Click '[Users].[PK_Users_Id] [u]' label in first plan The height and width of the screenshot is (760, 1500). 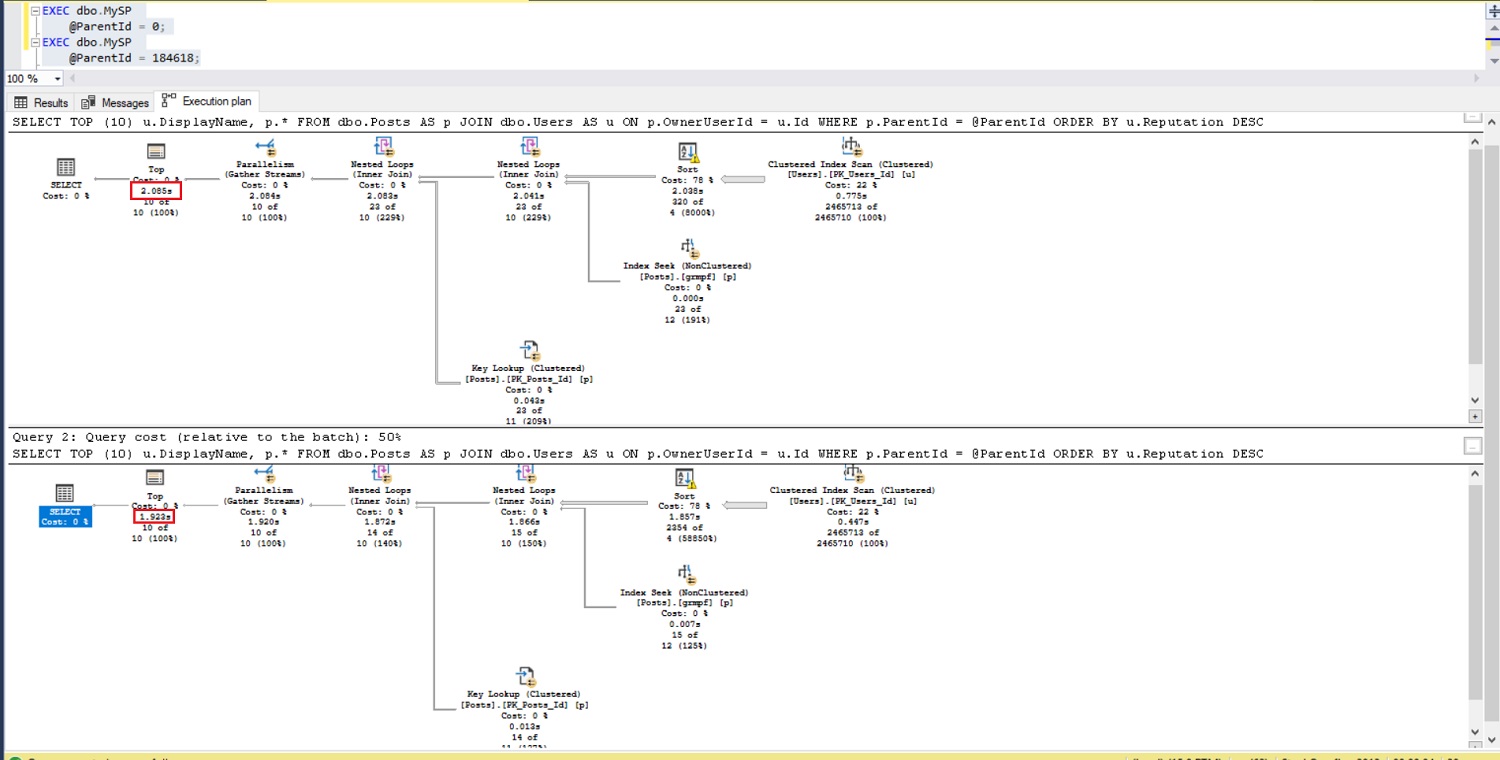[x=850, y=175]
